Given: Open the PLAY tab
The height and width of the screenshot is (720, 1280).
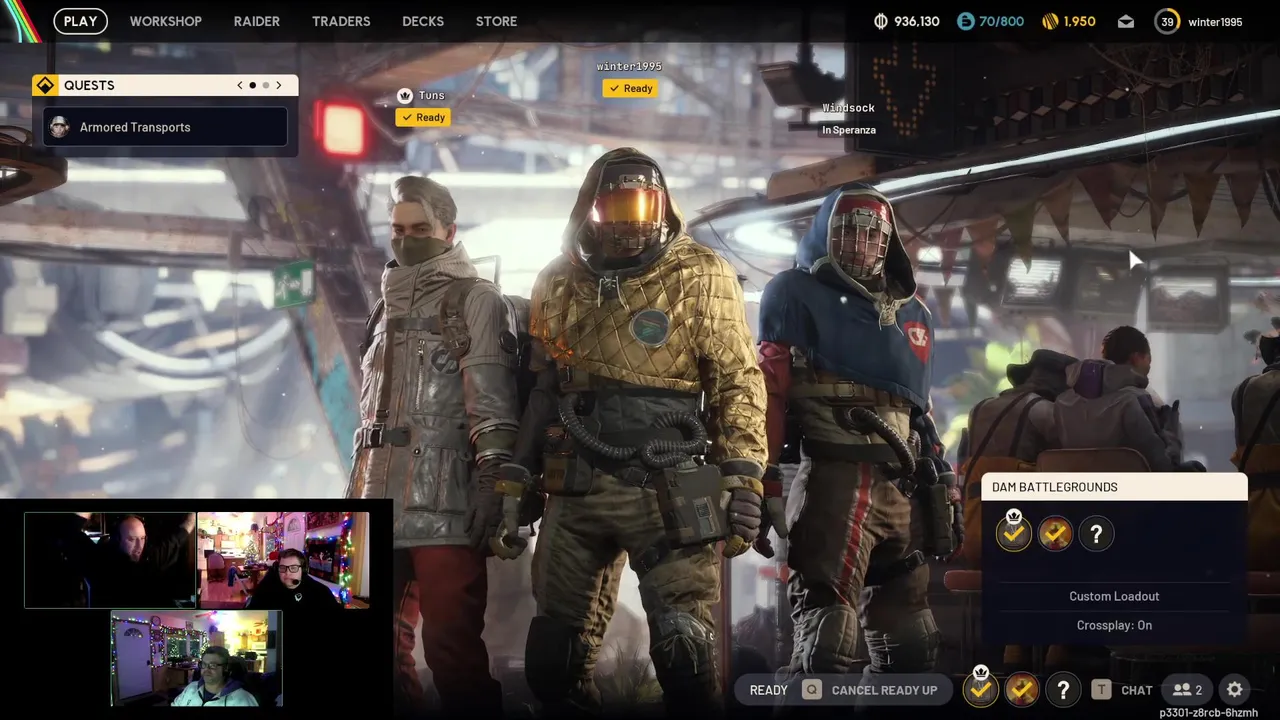Looking at the screenshot, I should [x=80, y=21].
